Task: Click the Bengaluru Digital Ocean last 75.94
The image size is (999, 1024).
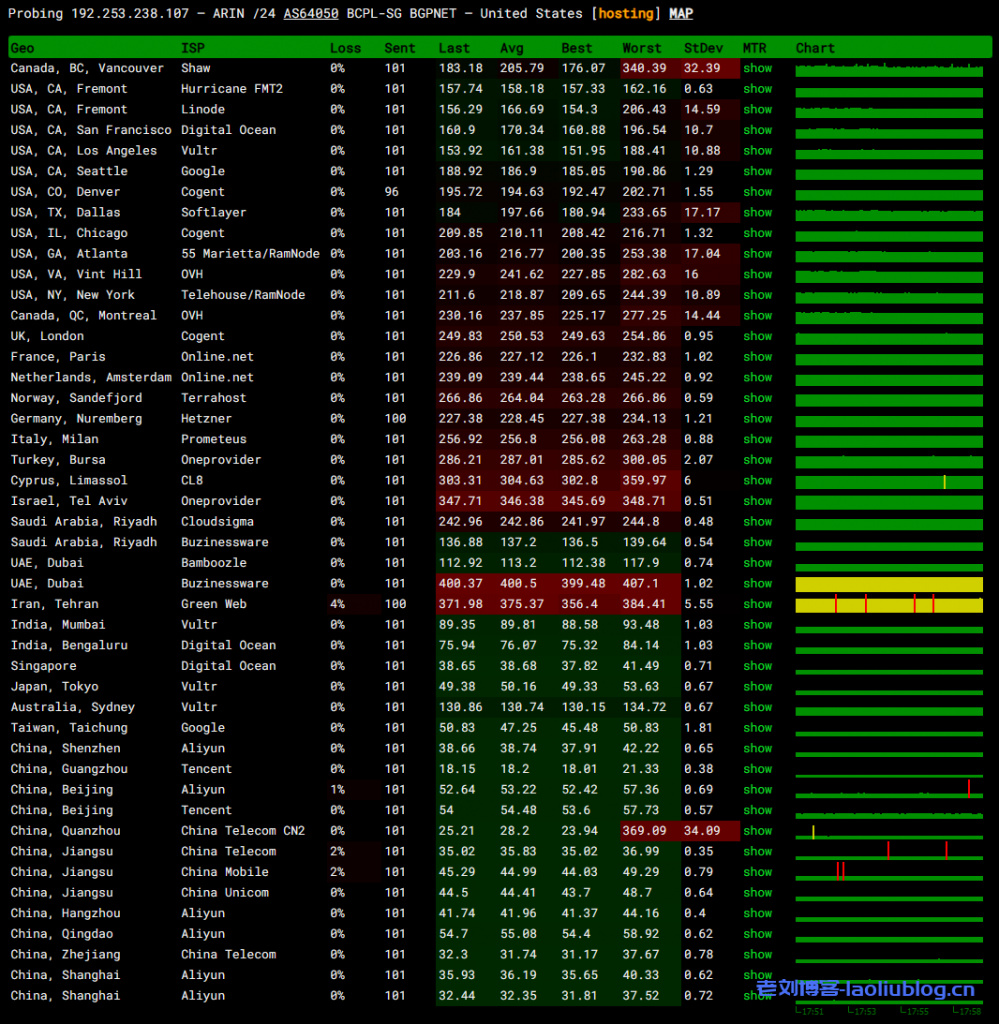Action: [457, 645]
